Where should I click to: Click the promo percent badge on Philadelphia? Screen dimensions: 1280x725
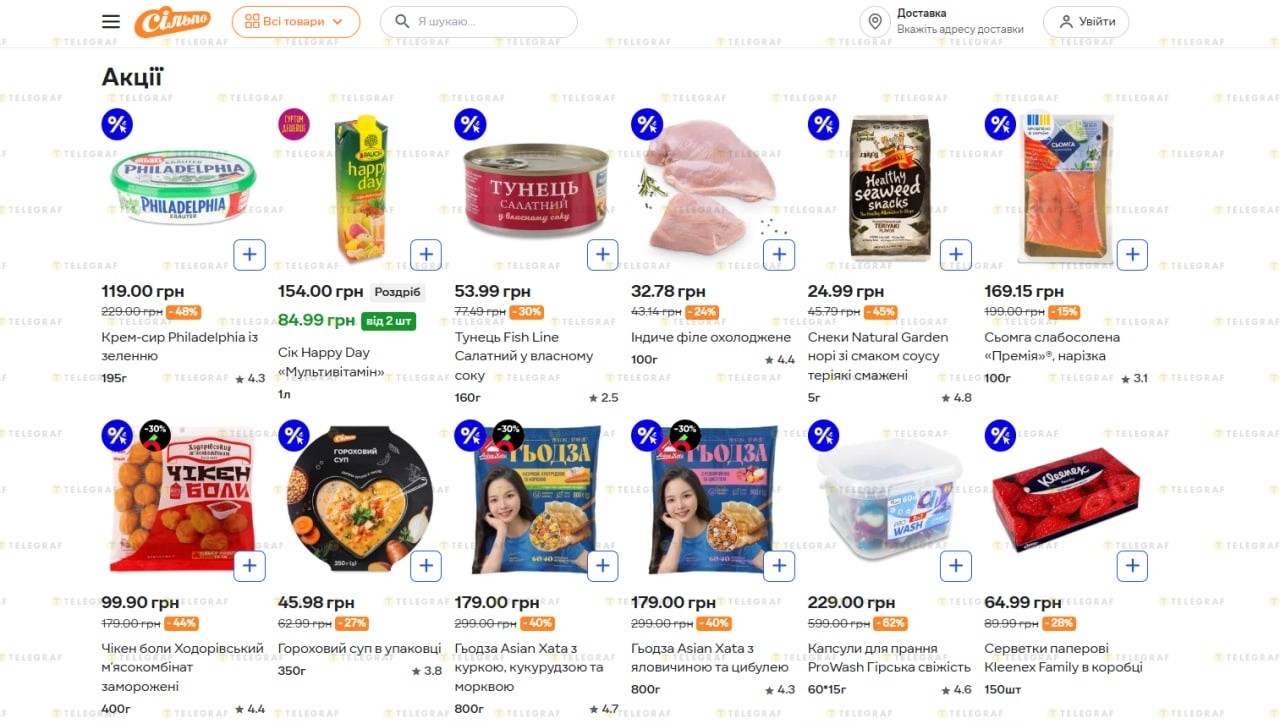[x=117, y=125]
